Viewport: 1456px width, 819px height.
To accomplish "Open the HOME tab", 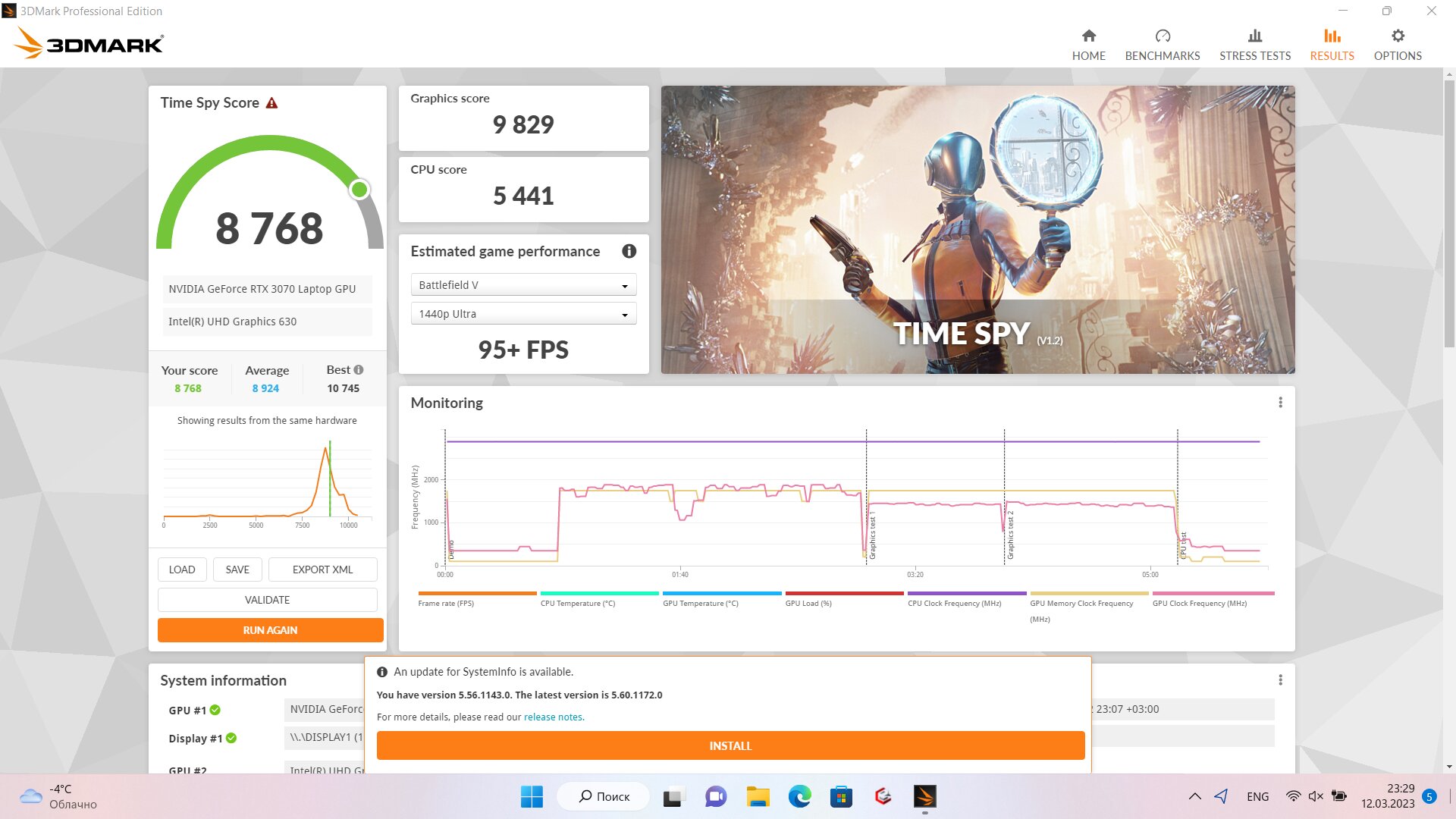I will click(1088, 45).
